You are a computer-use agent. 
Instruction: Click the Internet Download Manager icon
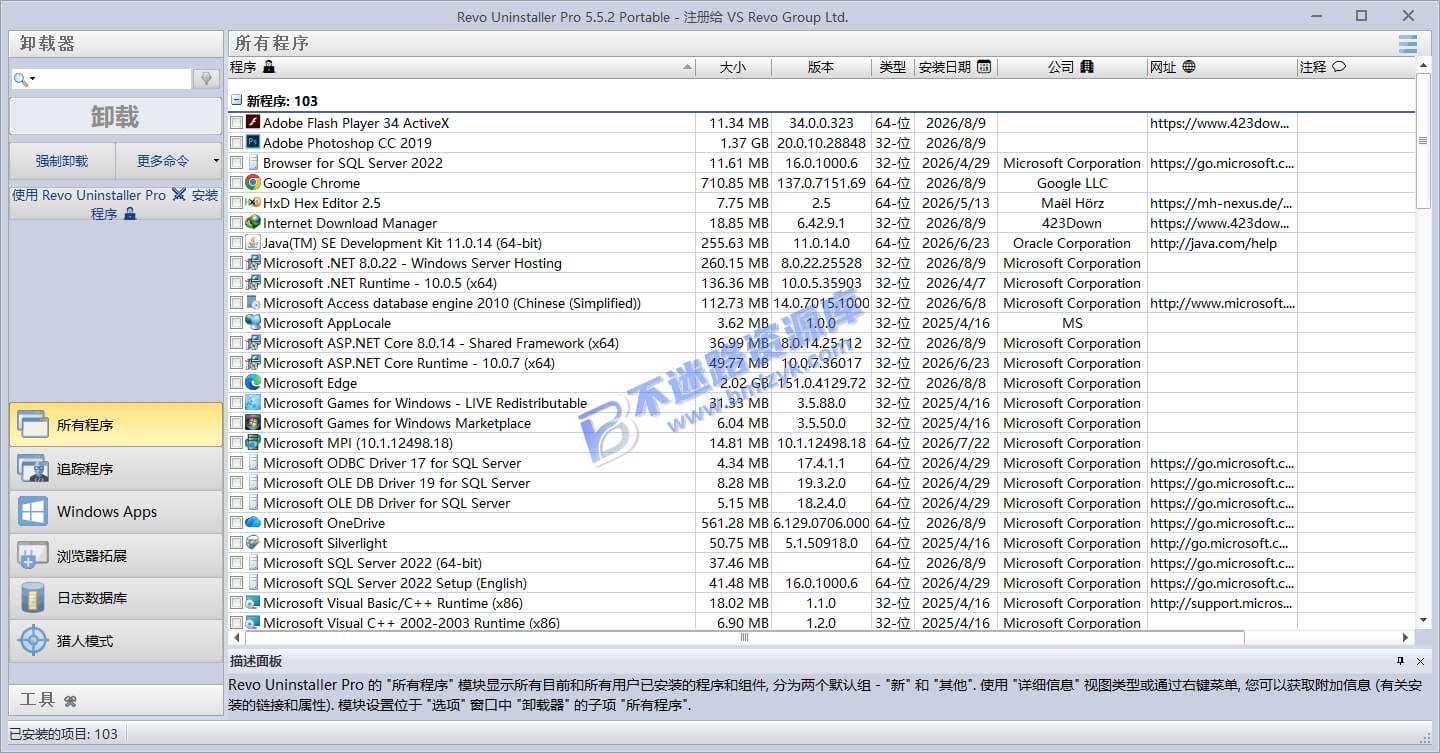253,223
